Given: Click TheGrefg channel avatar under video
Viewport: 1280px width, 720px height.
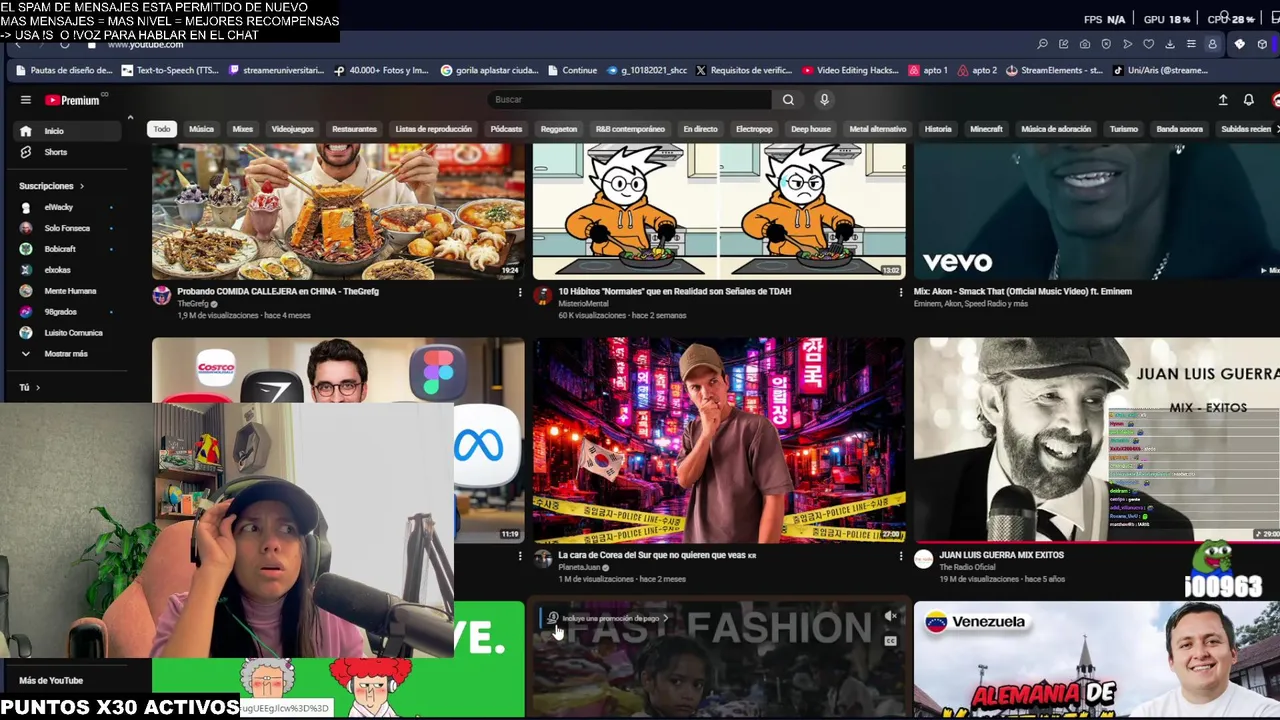Looking at the screenshot, I should point(161,295).
